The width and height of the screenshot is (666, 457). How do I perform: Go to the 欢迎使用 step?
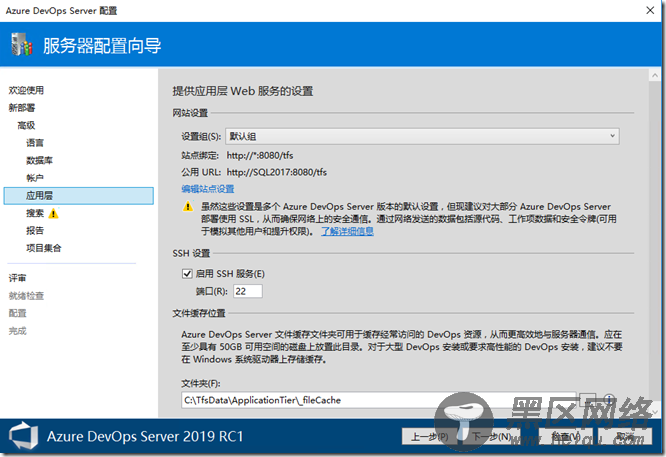[x=26, y=90]
